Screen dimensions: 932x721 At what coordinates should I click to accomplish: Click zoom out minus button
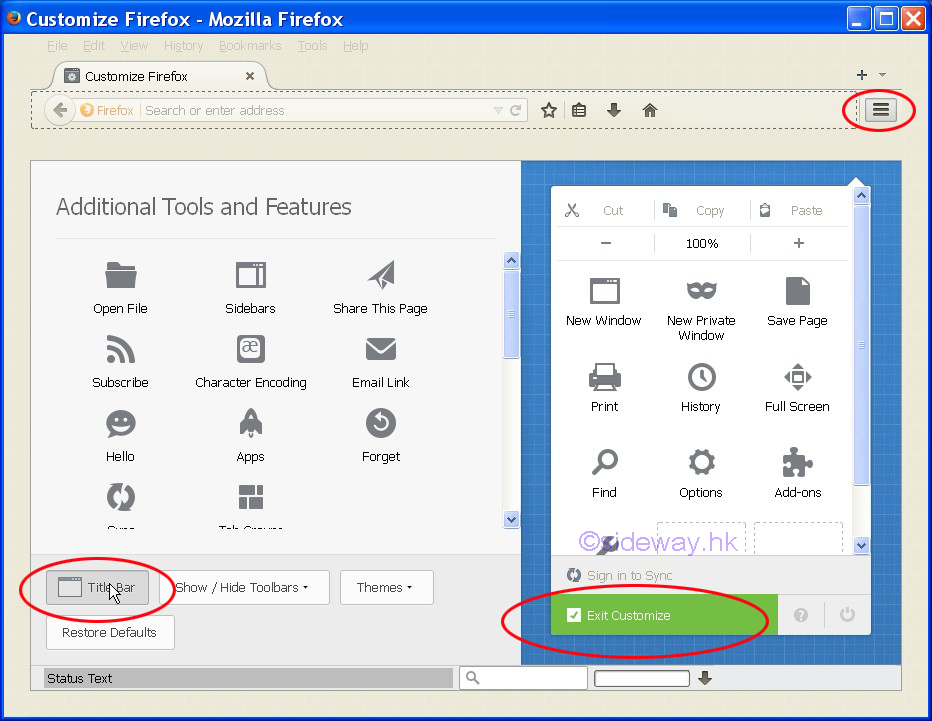pos(605,243)
